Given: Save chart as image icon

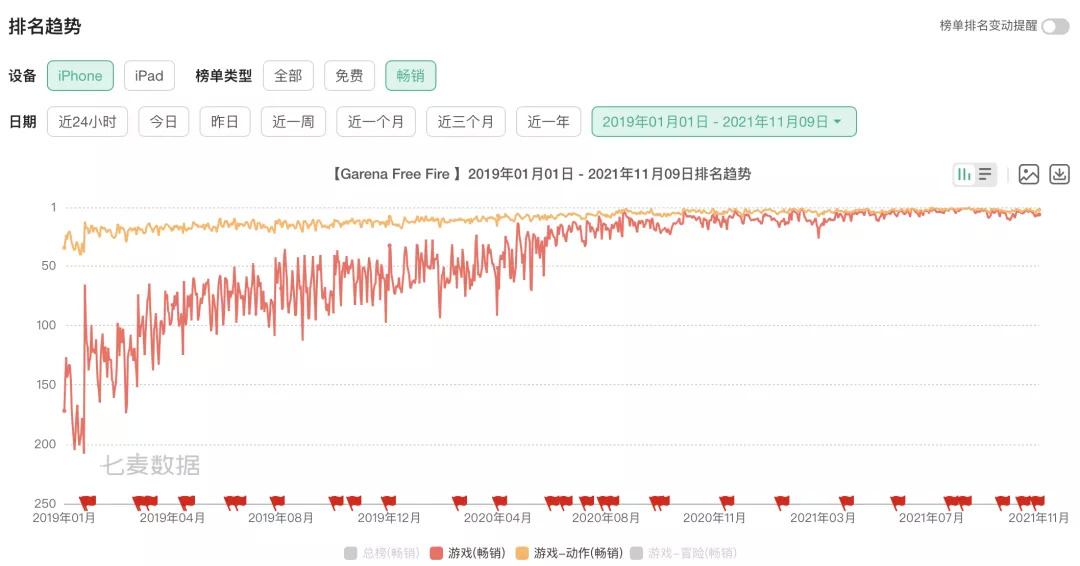Looking at the screenshot, I should [x=1028, y=175].
